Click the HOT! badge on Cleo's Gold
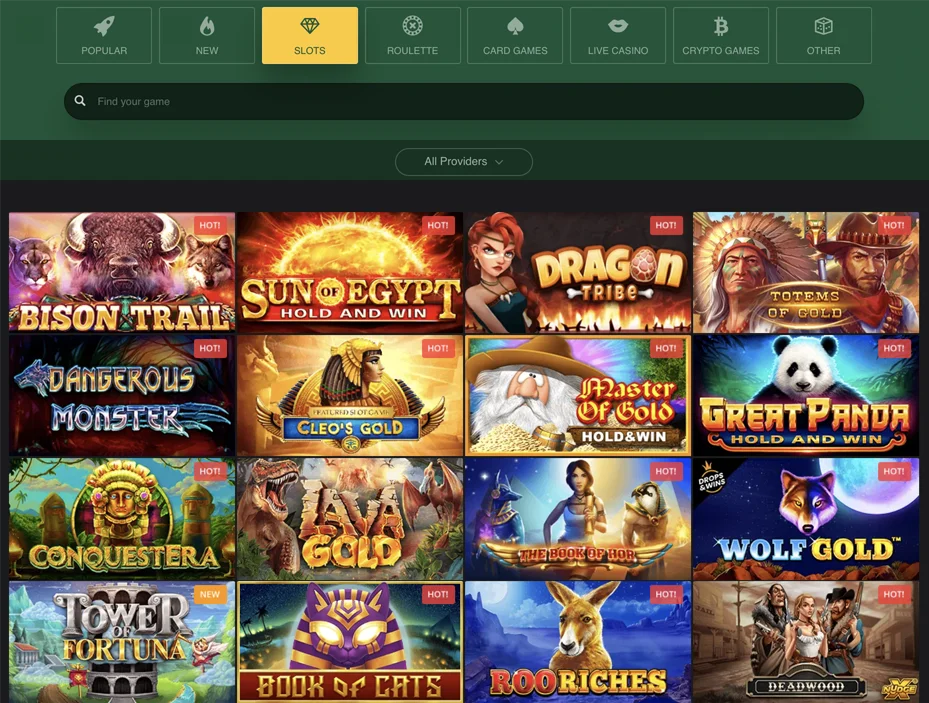Image resolution: width=929 pixels, height=703 pixels. pyautogui.click(x=438, y=348)
